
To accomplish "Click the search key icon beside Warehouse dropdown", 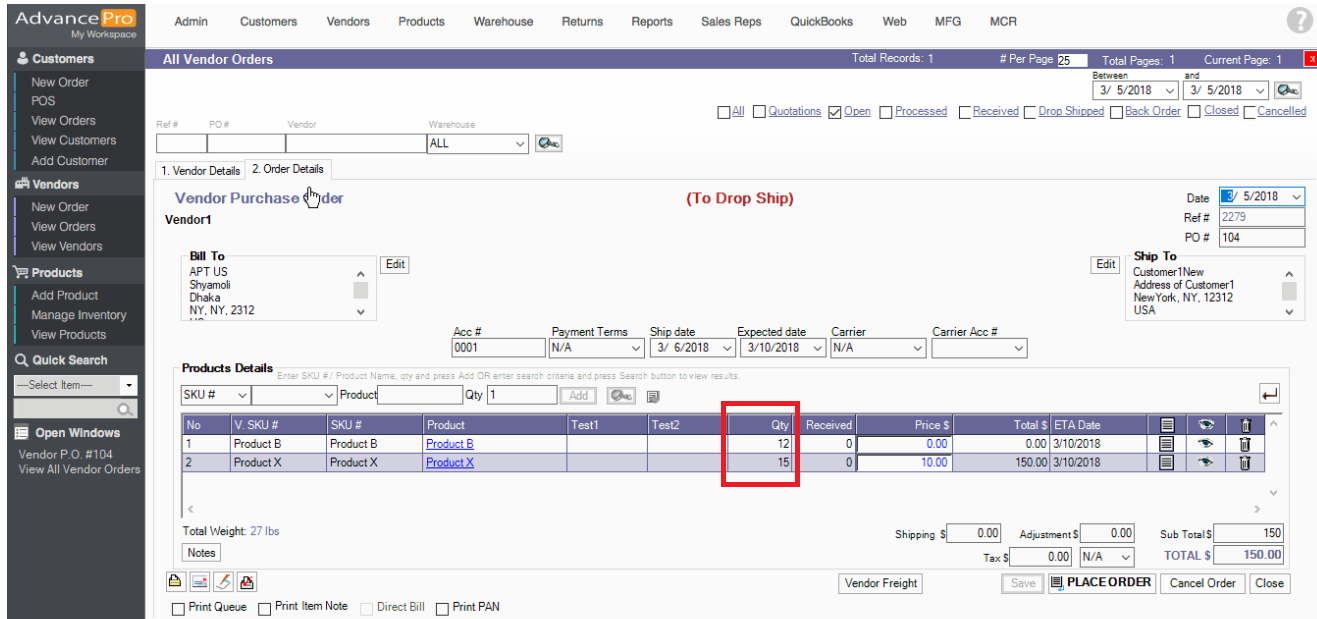I will (x=548, y=143).
